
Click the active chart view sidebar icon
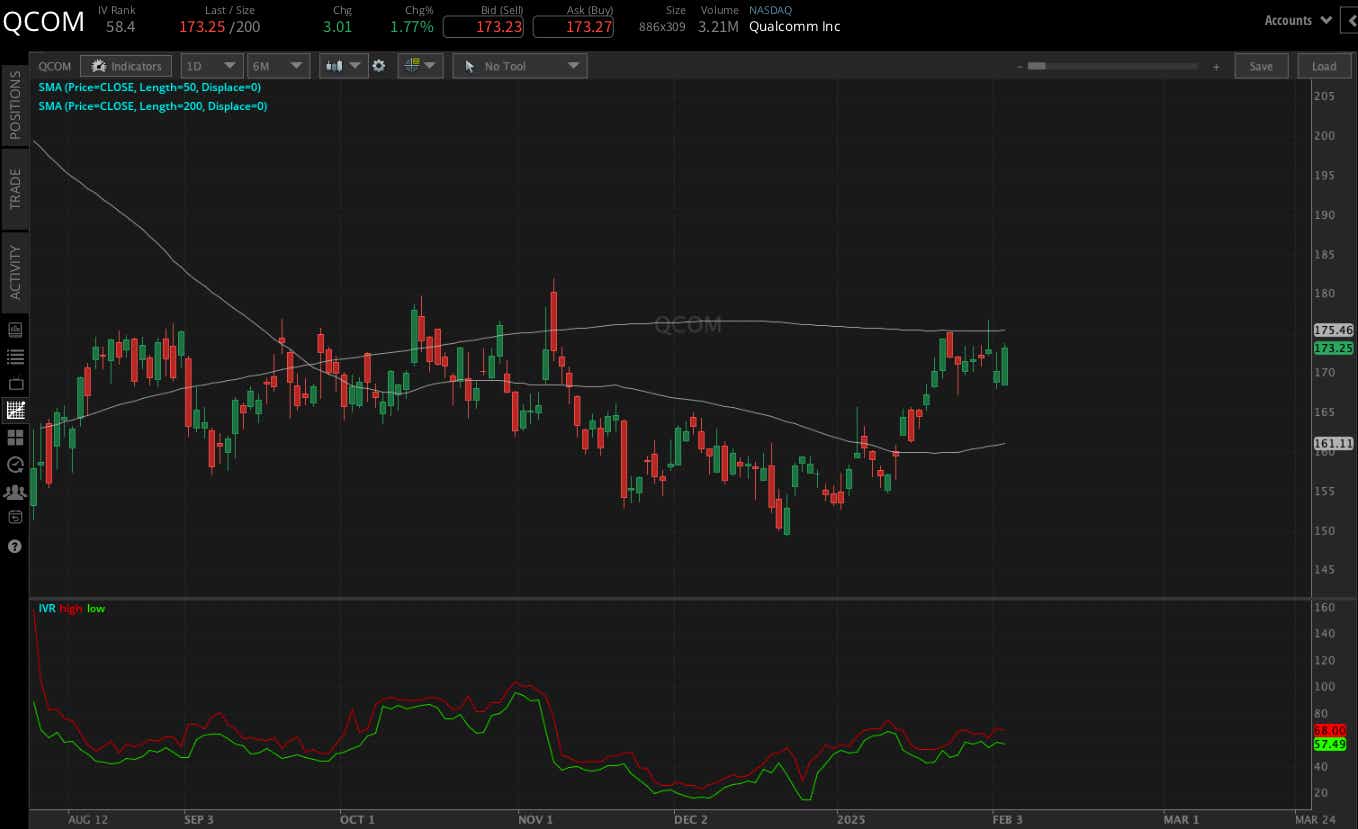click(x=15, y=410)
